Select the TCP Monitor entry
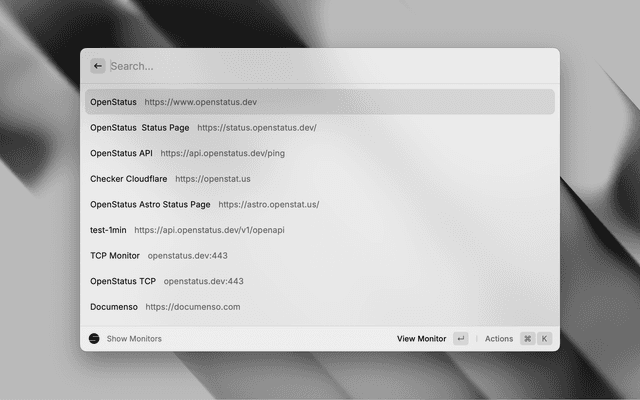Screen dimensions: 640x400 tap(115, 255)
